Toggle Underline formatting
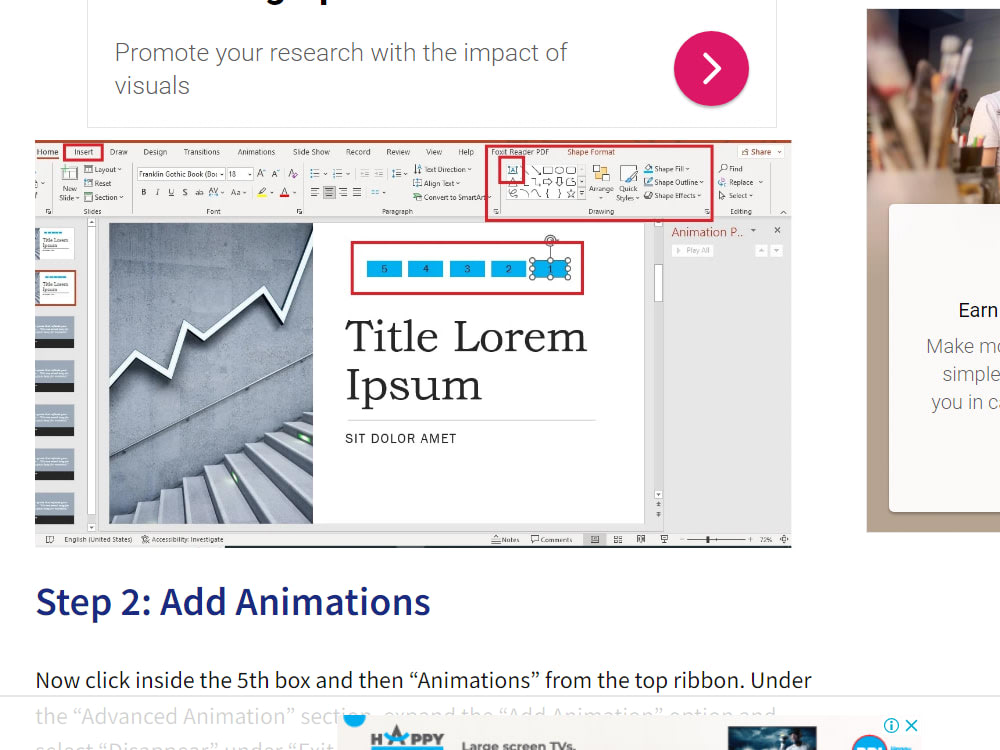 tap(171, 192)
